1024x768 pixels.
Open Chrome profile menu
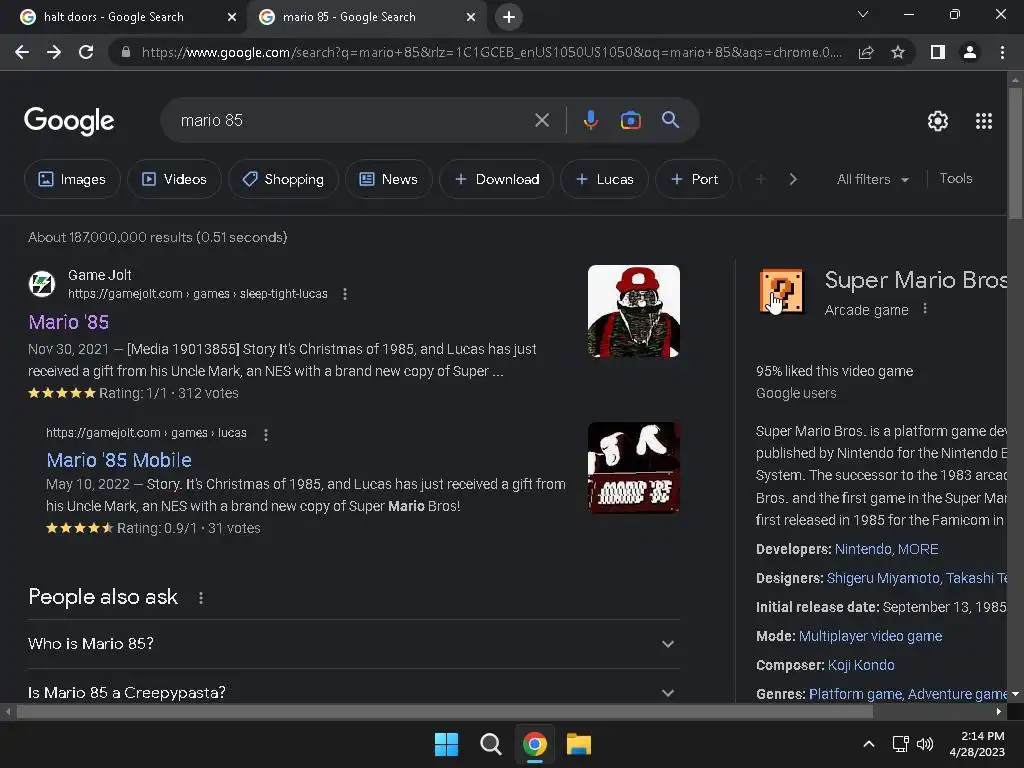click(970, 52)
